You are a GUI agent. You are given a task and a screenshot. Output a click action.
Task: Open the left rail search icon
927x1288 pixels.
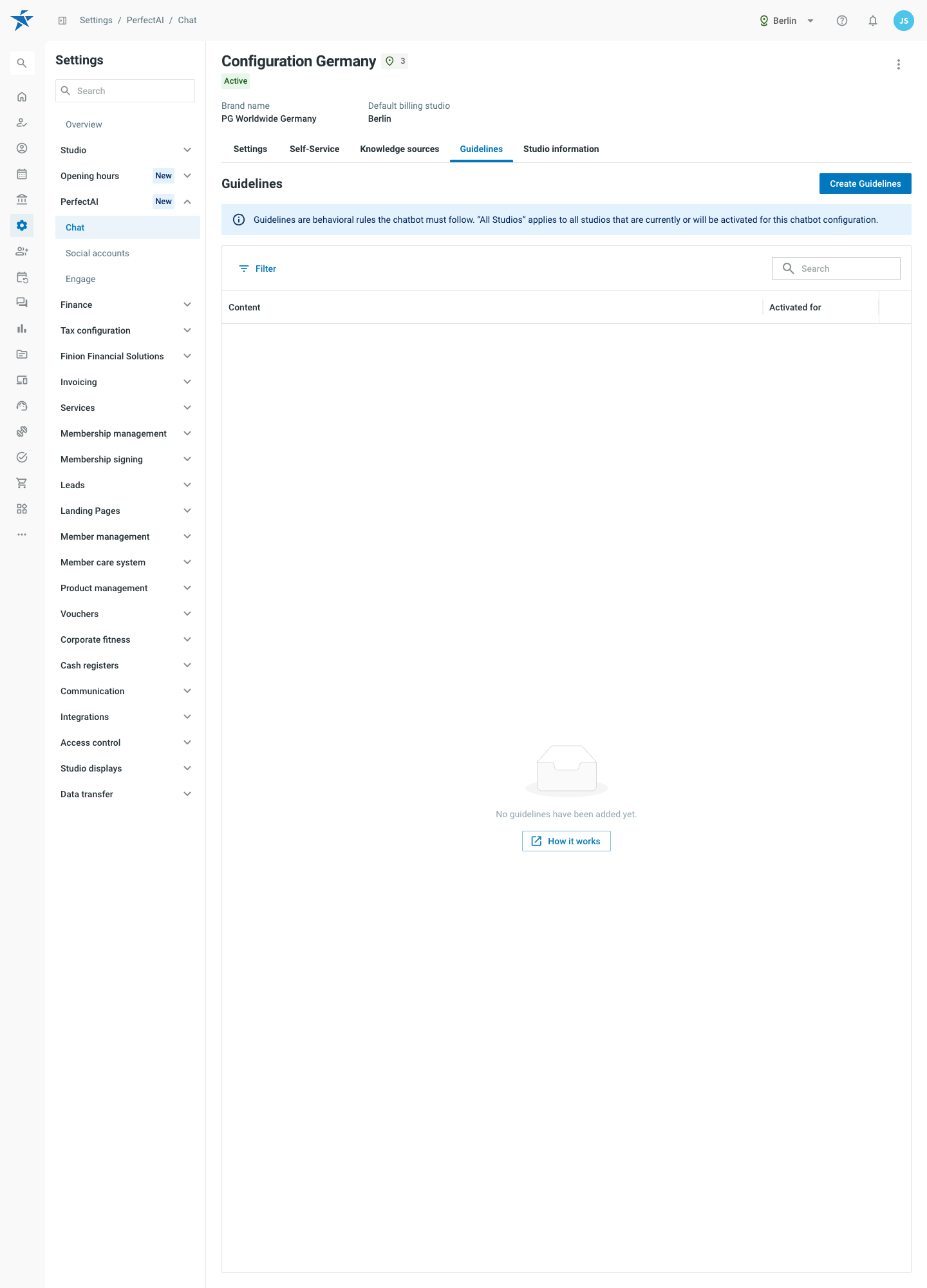(x=22, y=63)
